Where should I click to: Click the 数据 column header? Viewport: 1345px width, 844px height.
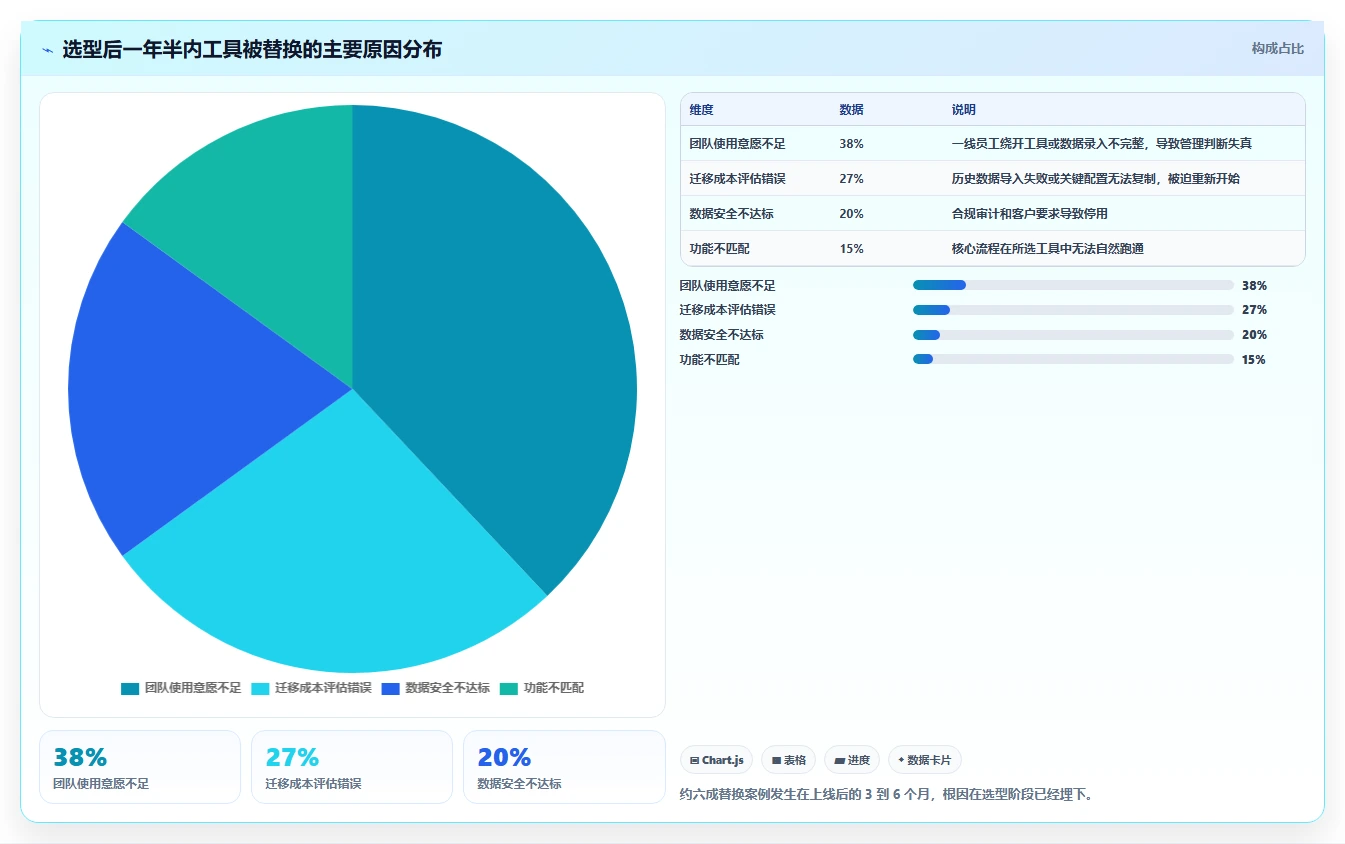[x=852, y=110]
